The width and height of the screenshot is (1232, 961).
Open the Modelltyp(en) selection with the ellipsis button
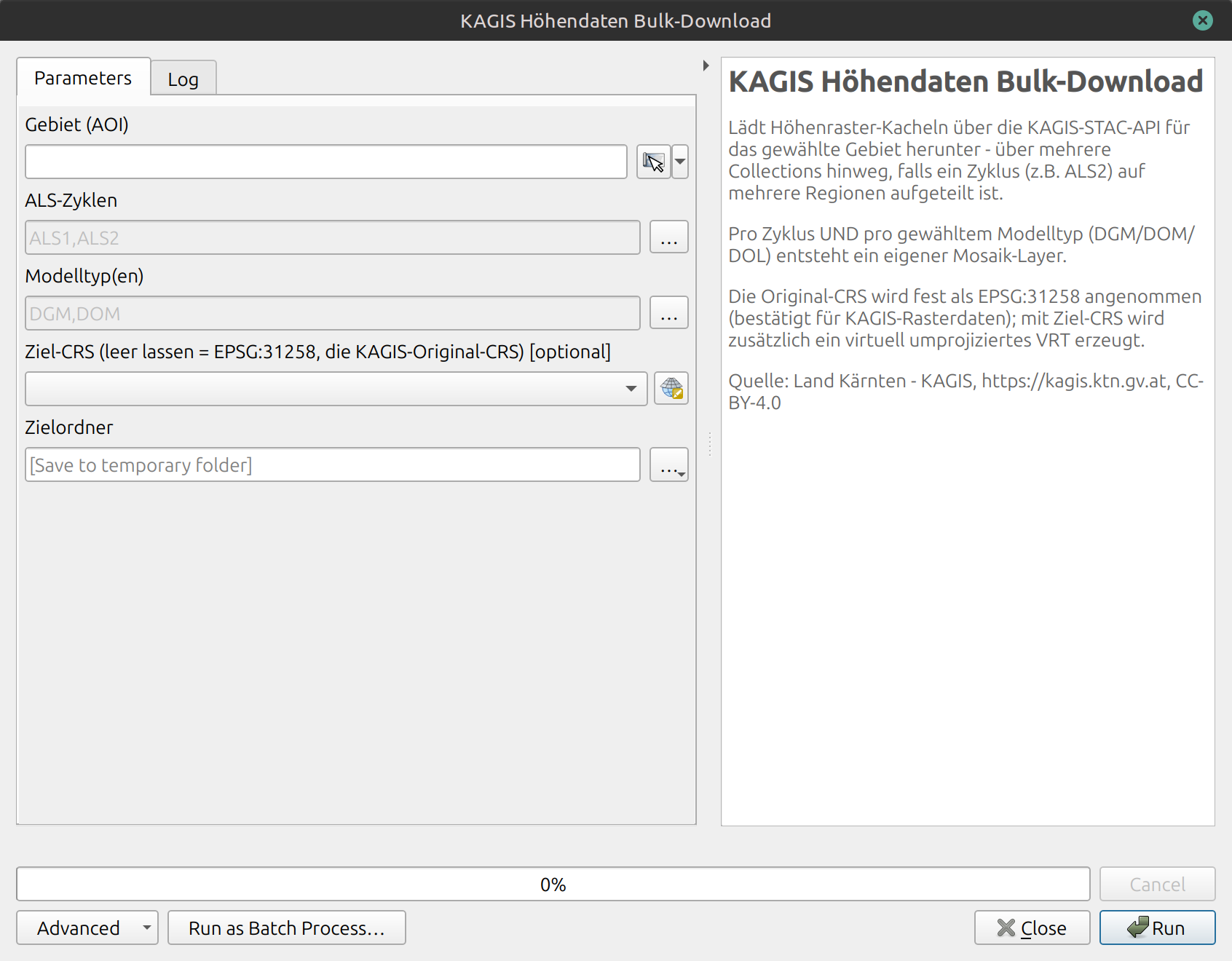click(669, 313)
